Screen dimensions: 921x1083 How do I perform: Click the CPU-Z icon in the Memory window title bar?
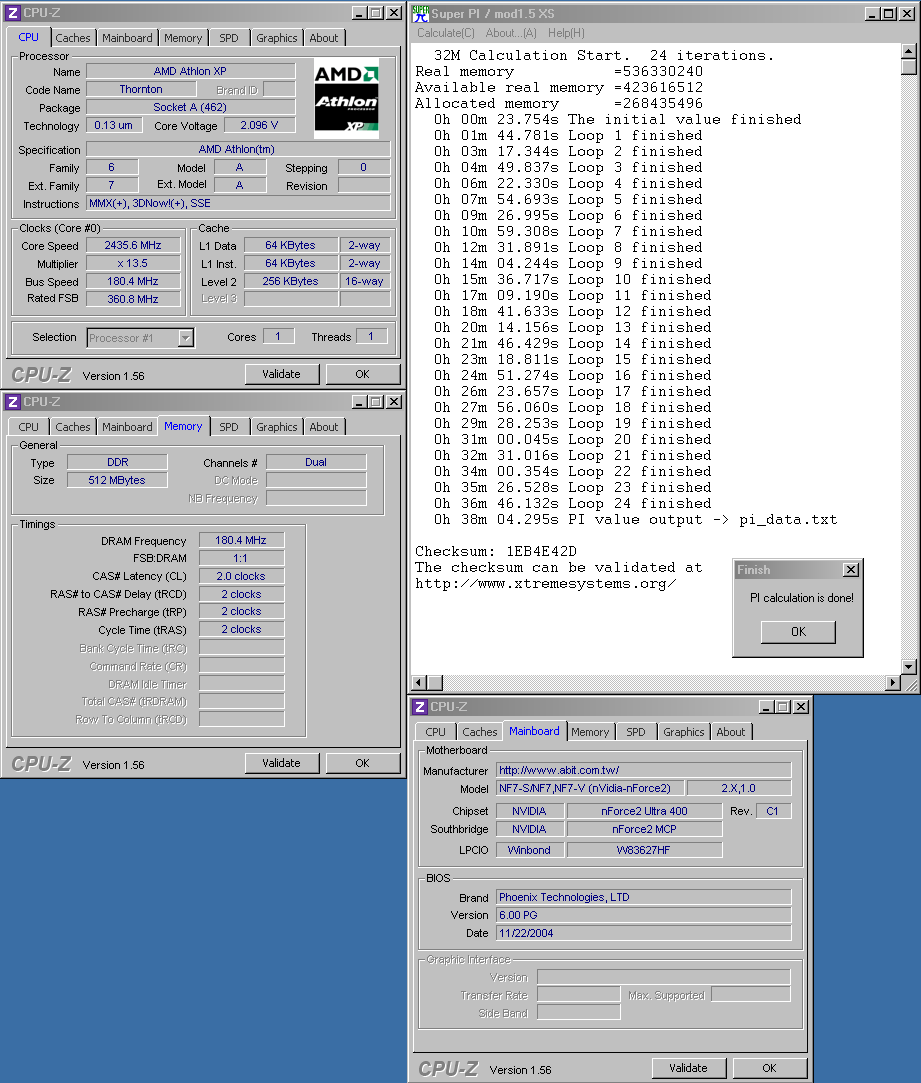click(13, 402)
